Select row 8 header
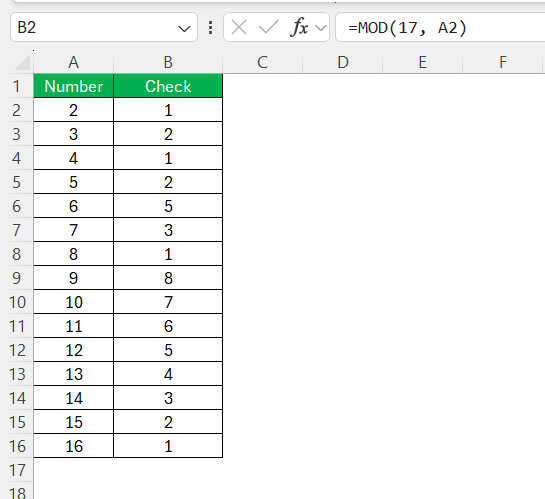This screenshot has height=499, width=545. (x=17, y=254)
